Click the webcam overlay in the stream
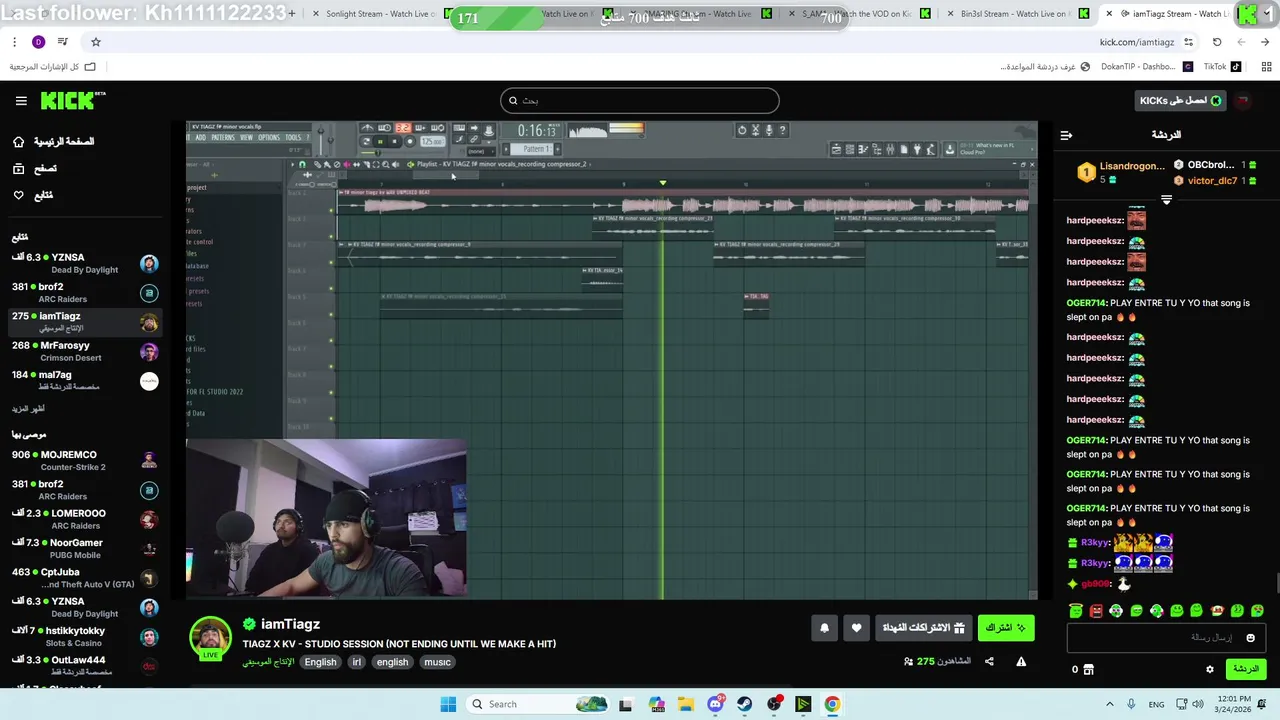 326,518
